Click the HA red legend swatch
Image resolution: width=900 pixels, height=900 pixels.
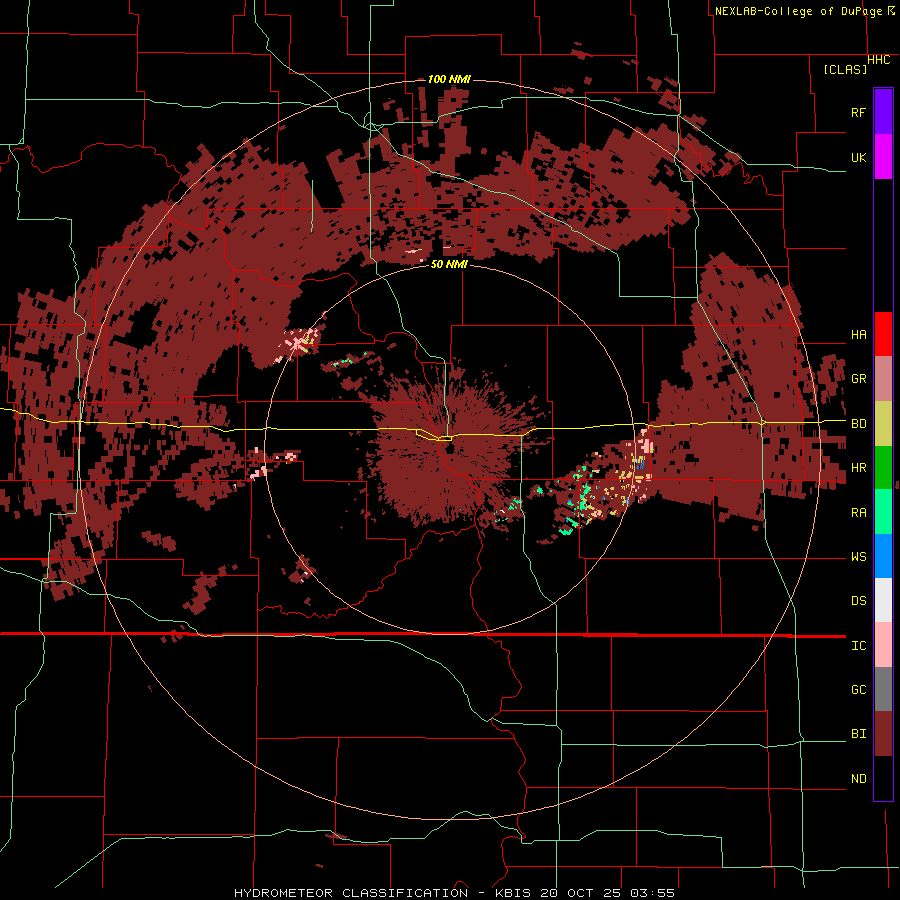[x=883, y=334]
